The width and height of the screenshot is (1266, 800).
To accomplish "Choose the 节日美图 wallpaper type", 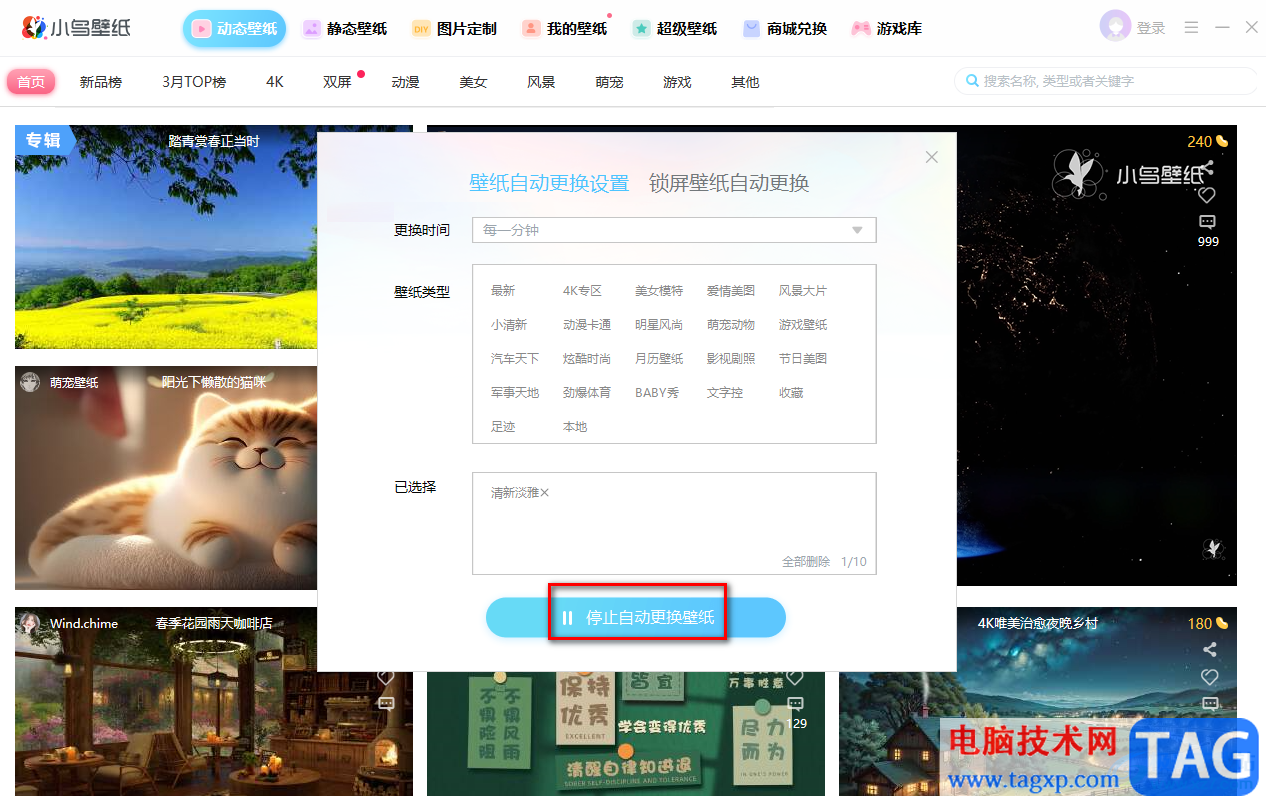I will [x=803, y=359].
